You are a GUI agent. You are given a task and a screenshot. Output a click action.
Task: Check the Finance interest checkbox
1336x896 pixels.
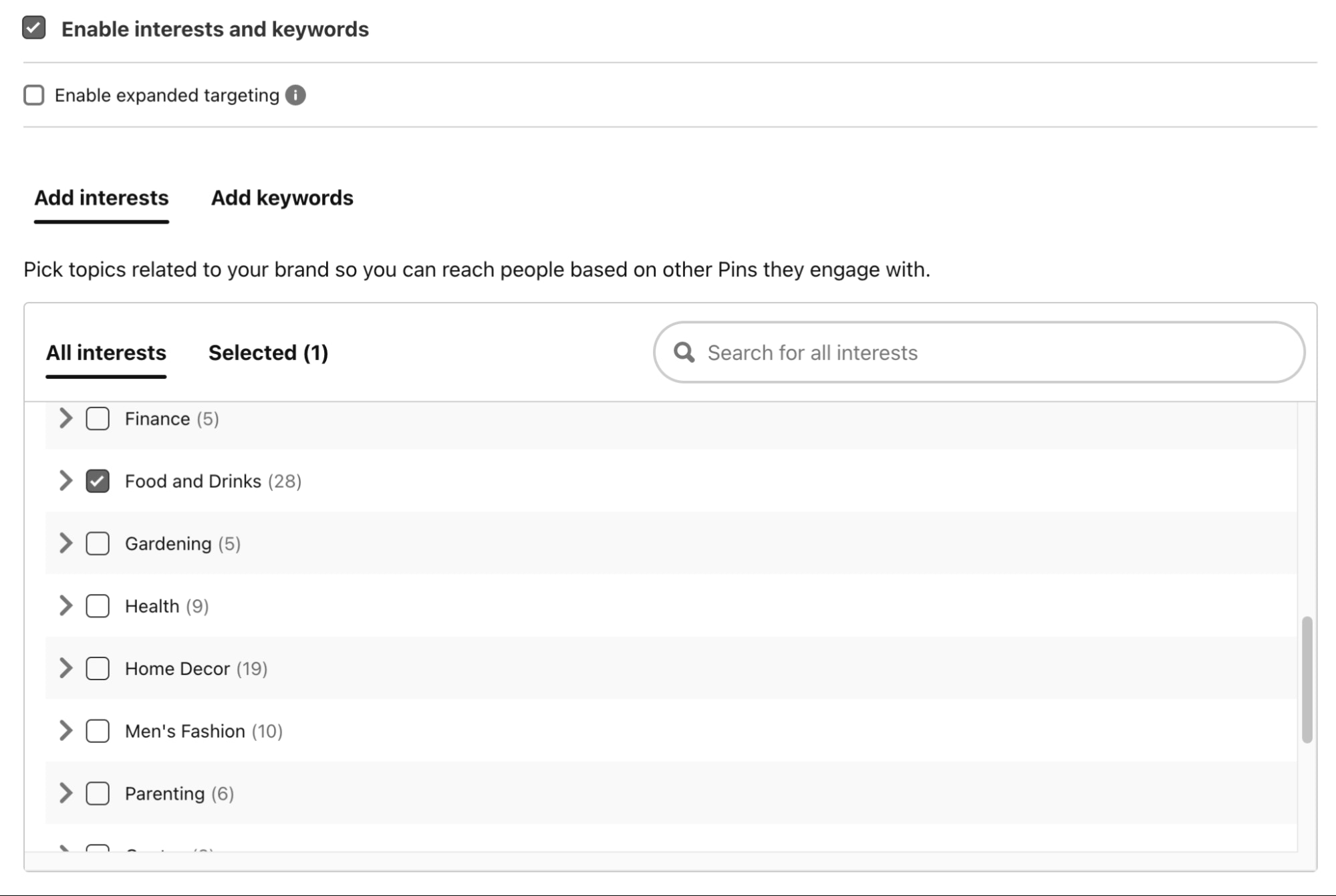tap(98, 419)
